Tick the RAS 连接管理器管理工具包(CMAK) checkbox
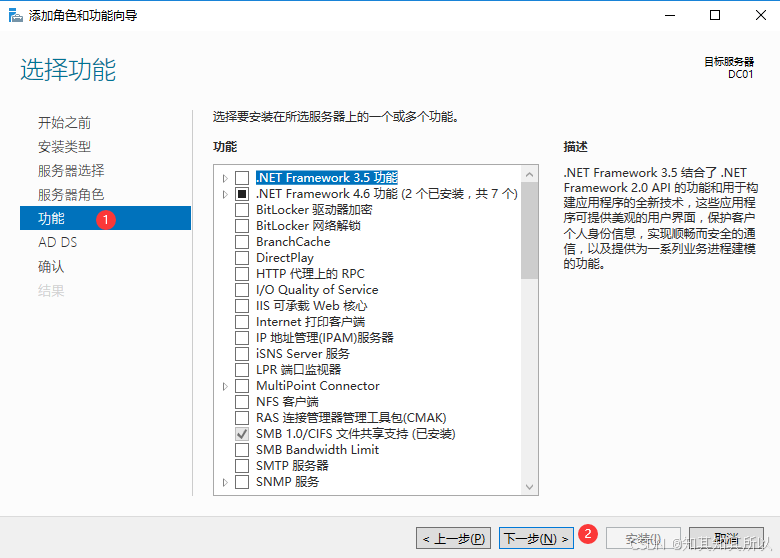780x558 pixels. pos(242,418)
